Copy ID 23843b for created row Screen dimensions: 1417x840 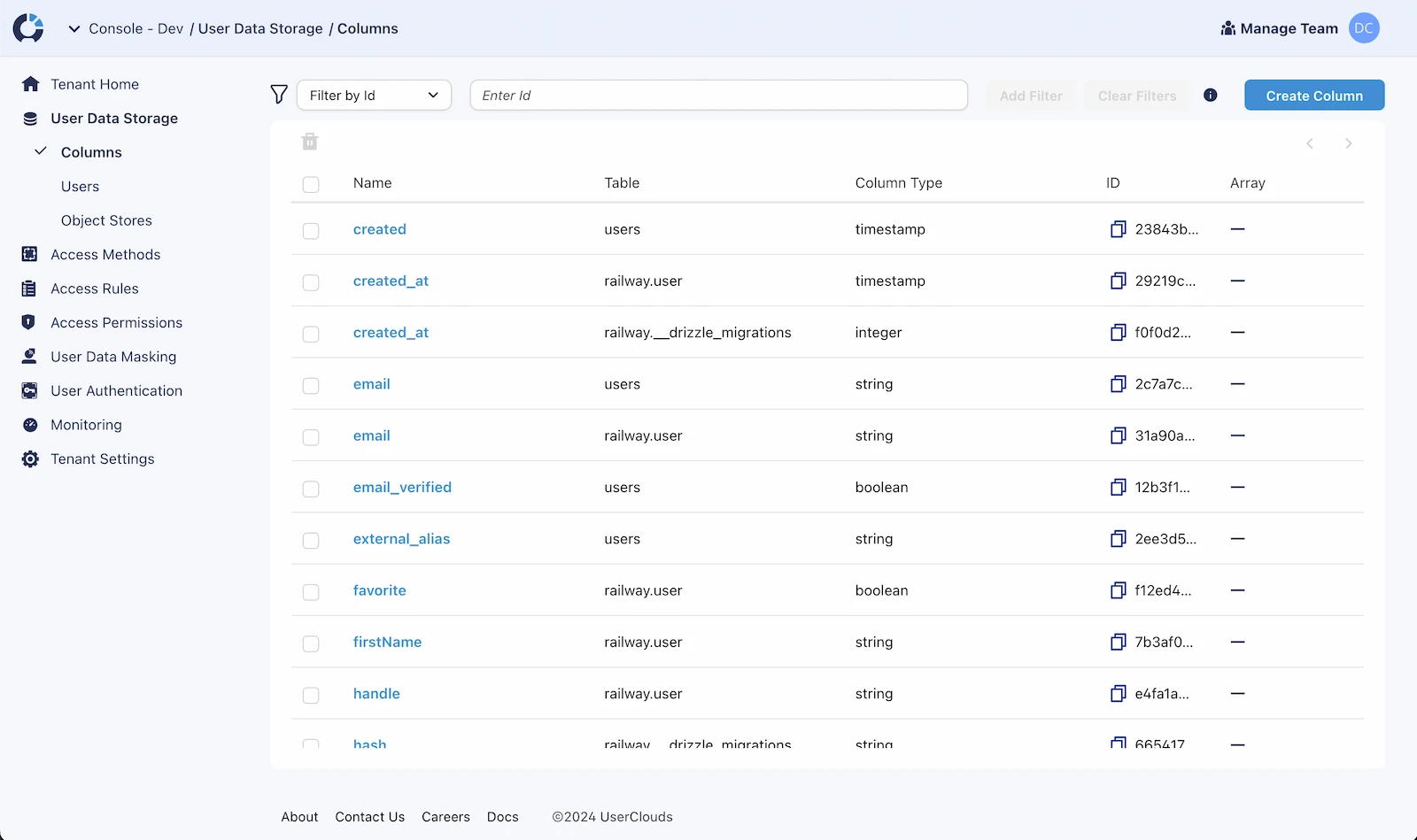coord(1119,229)
